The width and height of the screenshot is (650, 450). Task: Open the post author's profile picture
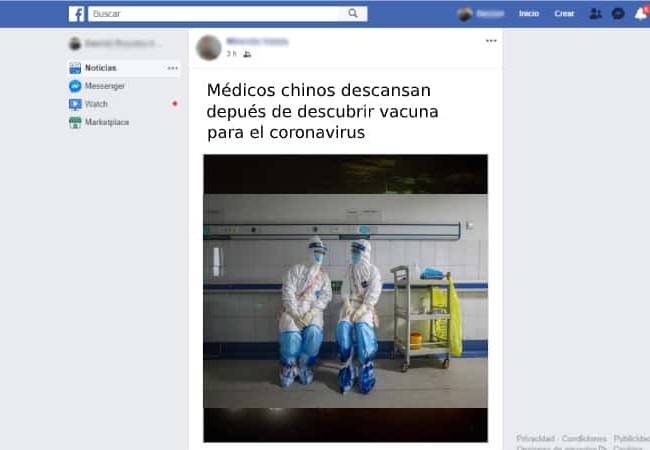coord(209,48)
